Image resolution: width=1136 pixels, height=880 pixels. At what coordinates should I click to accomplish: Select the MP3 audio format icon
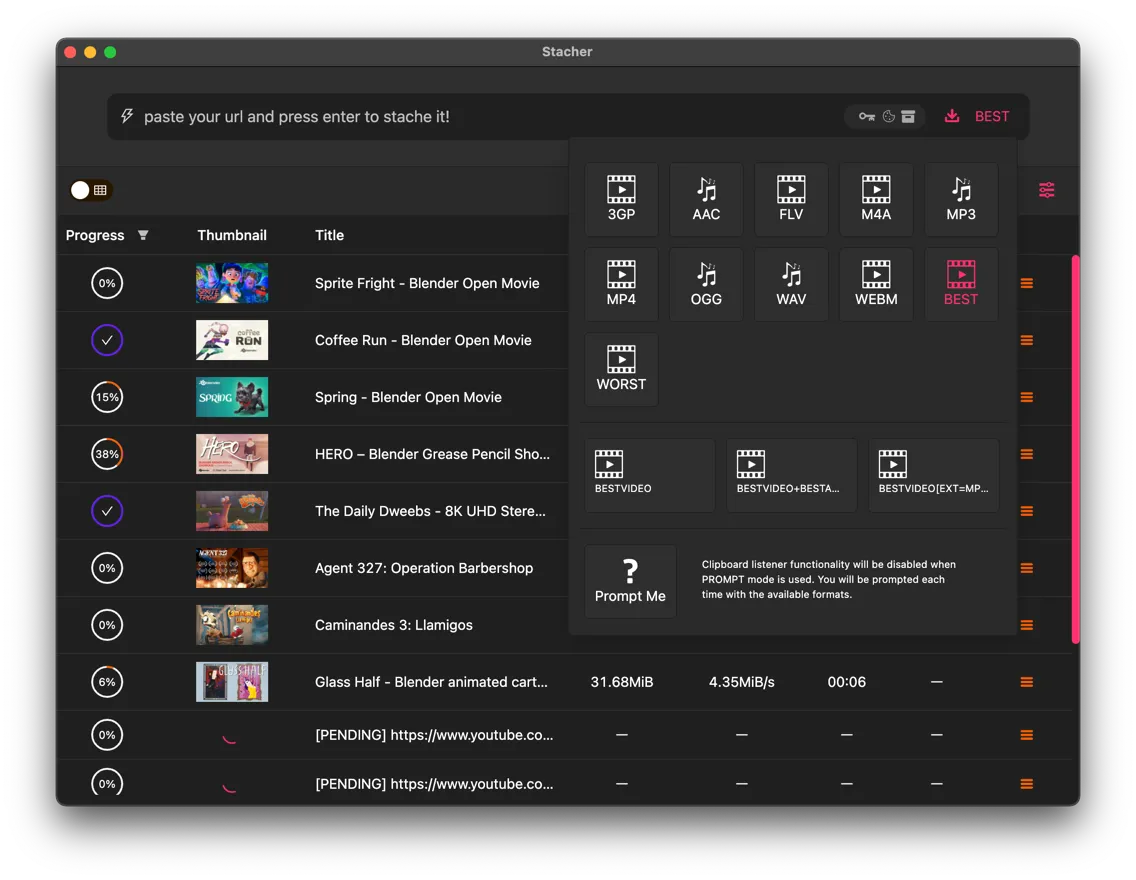pyautogui.click(x=961, y=198)
